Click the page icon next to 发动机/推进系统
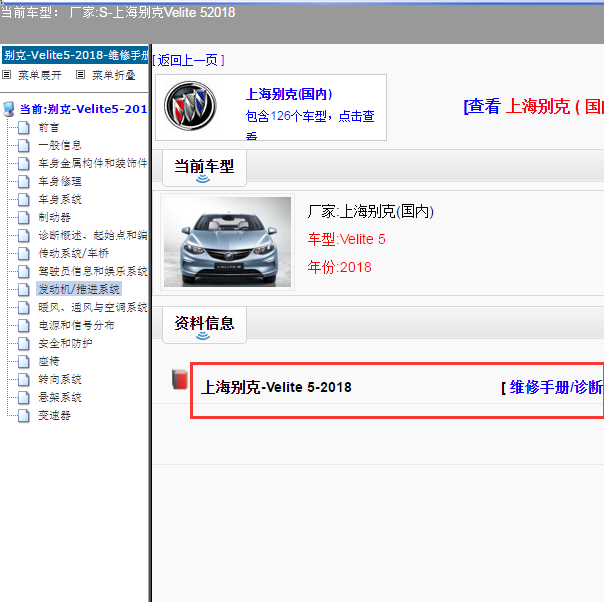This screenshot has height=602, width=604. pyautogui.click(x=23, y=289)
